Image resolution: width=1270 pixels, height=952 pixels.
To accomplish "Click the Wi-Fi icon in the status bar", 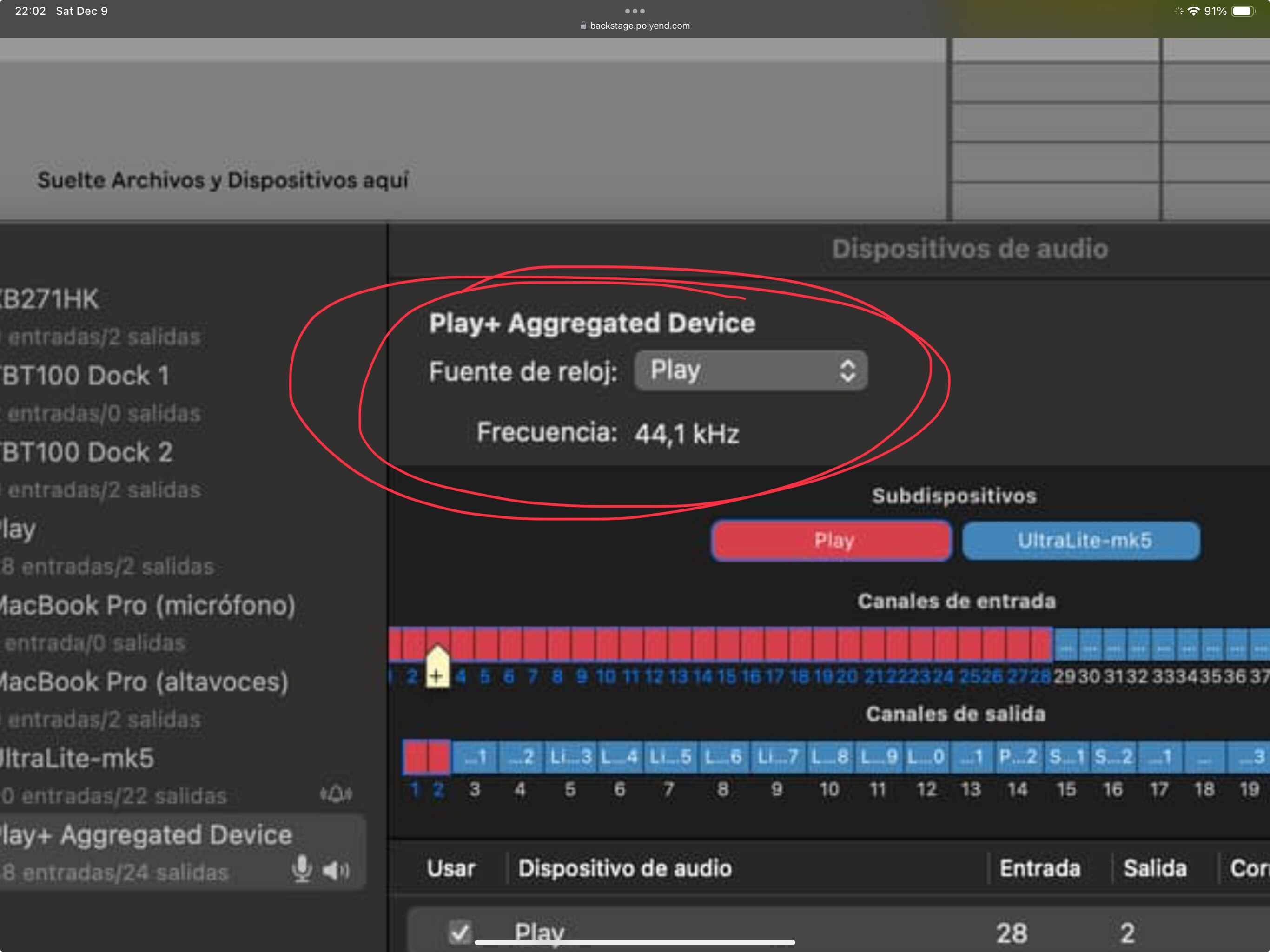I will pyautogui.click(x=1194, y=11).
